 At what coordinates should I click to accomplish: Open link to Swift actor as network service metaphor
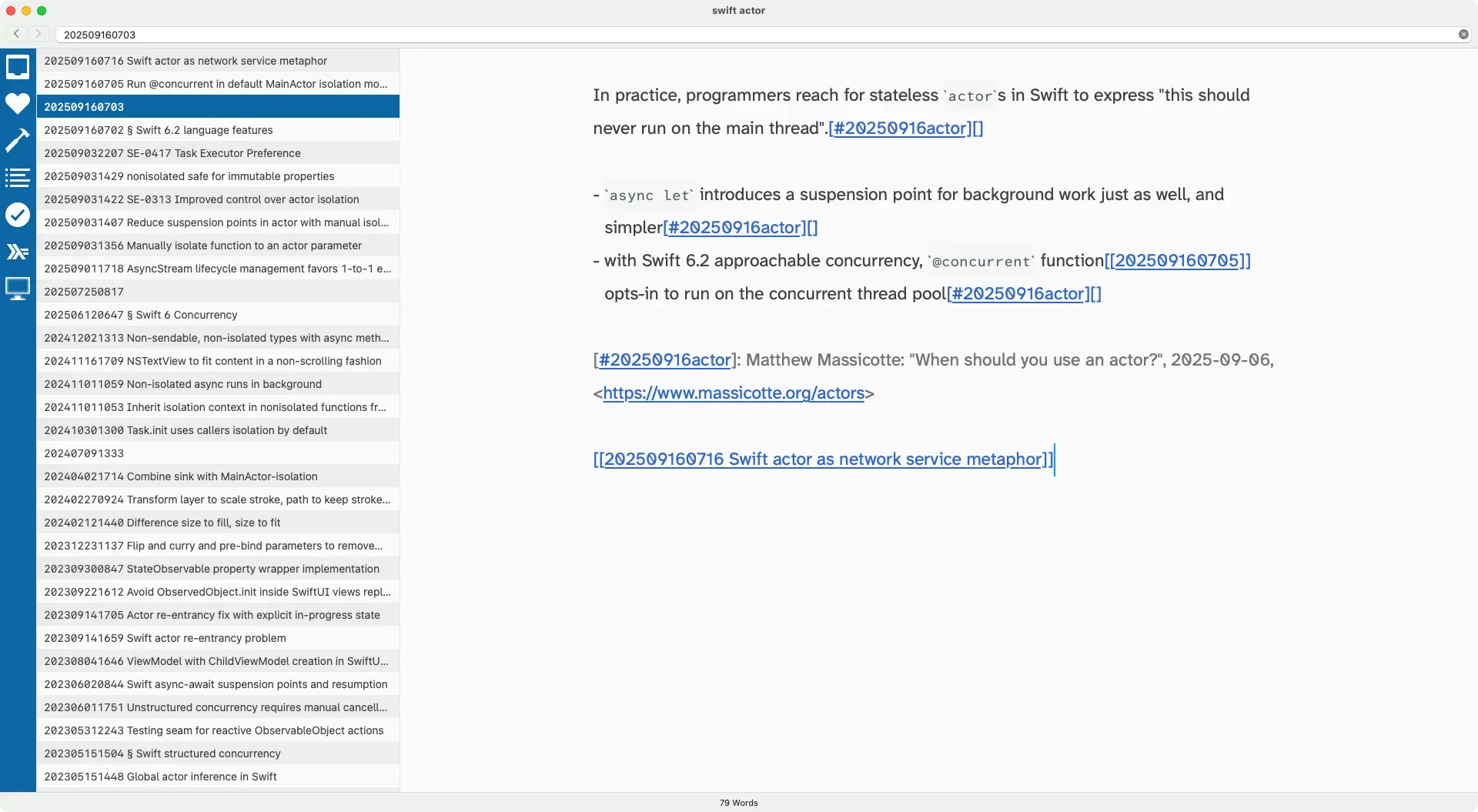pos(823,459)
